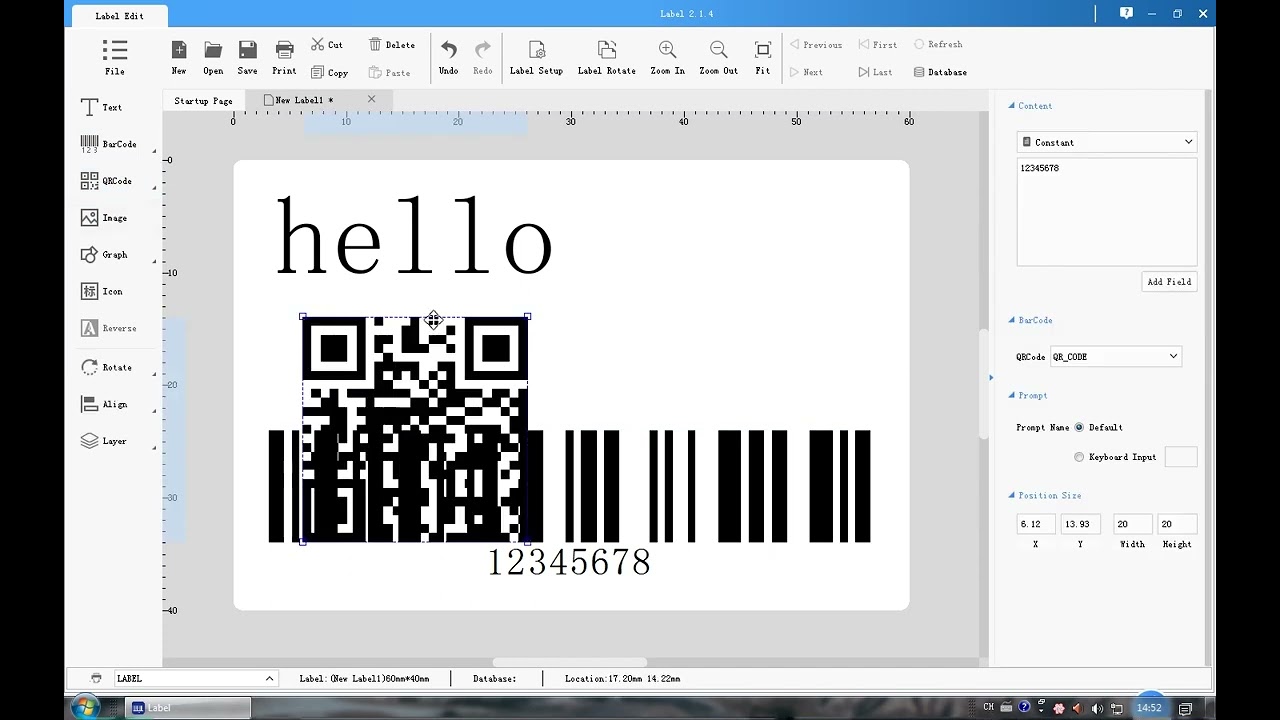
Task: Open the QR_CODE type dropdown
Action: pyautogui.click(x=1115, y=356)
